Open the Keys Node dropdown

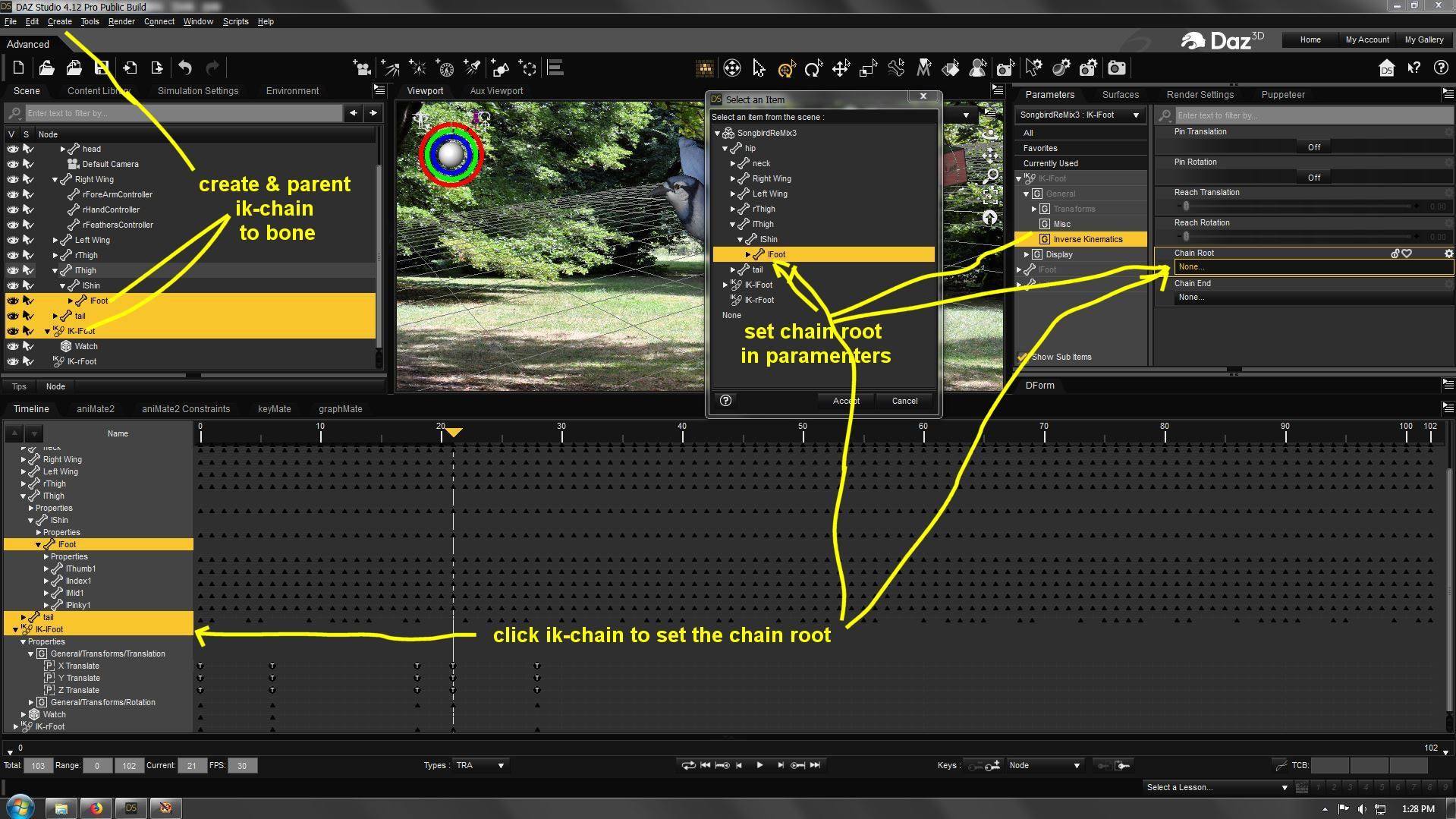coord(1044,765)
